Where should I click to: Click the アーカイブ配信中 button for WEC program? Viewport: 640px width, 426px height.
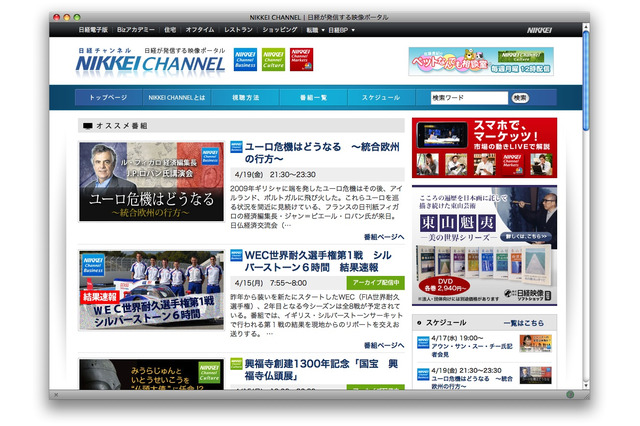[376, 283]
